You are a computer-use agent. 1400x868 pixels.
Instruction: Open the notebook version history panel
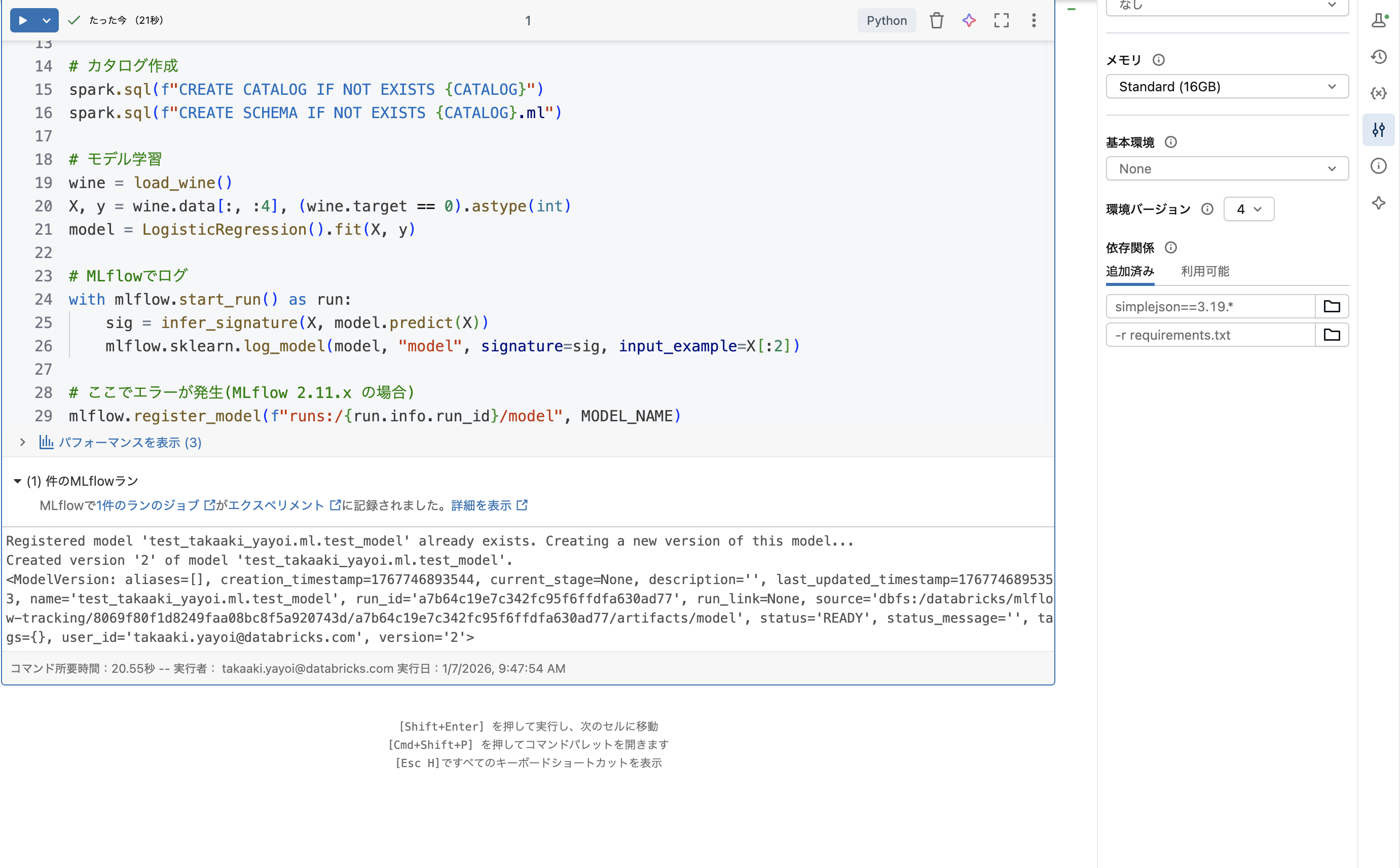1379,56
